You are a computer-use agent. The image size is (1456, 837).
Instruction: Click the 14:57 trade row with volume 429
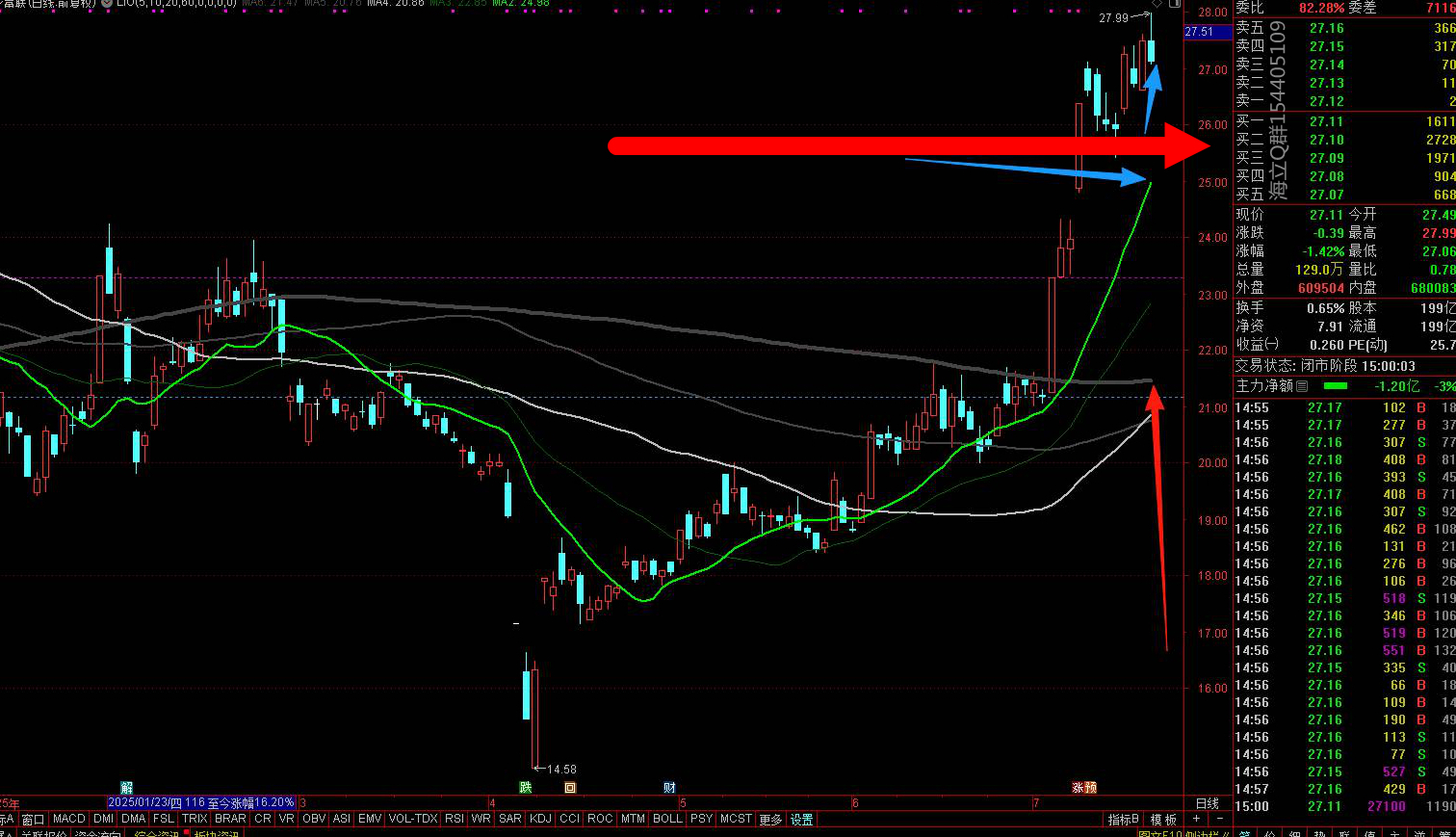pos(1345,789)
